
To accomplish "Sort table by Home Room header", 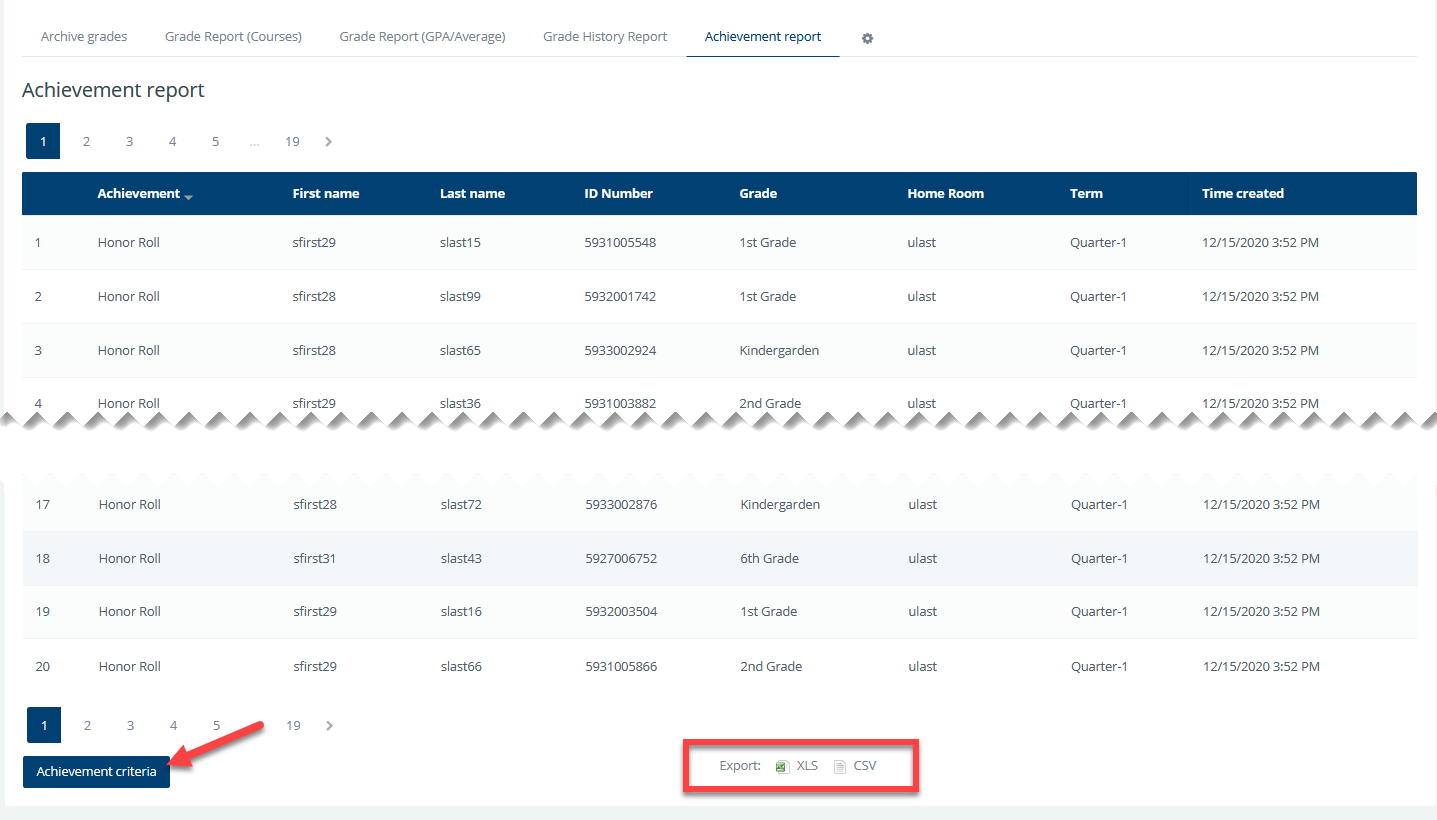I will coord(945,194).
